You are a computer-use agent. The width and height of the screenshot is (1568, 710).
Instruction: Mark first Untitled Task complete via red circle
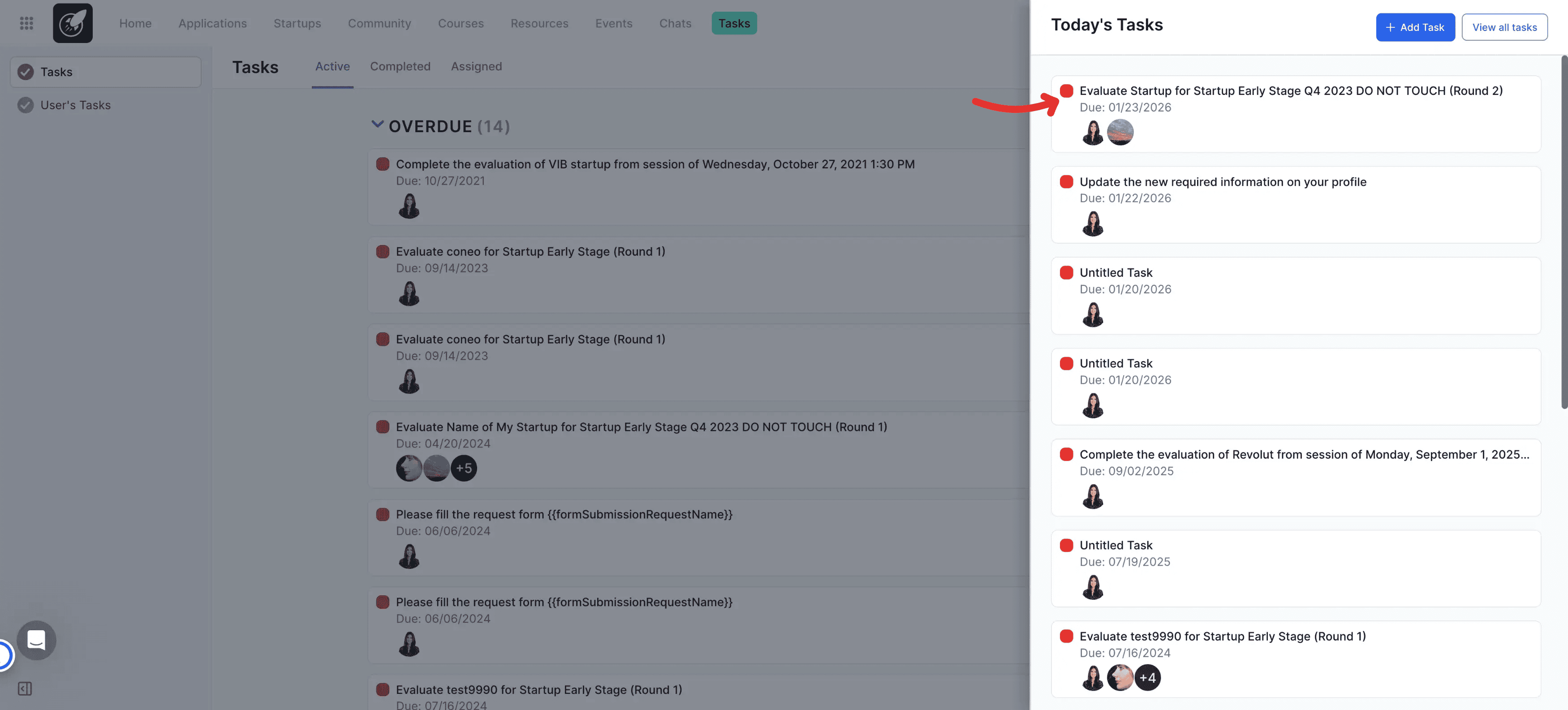pos(1066,272)
